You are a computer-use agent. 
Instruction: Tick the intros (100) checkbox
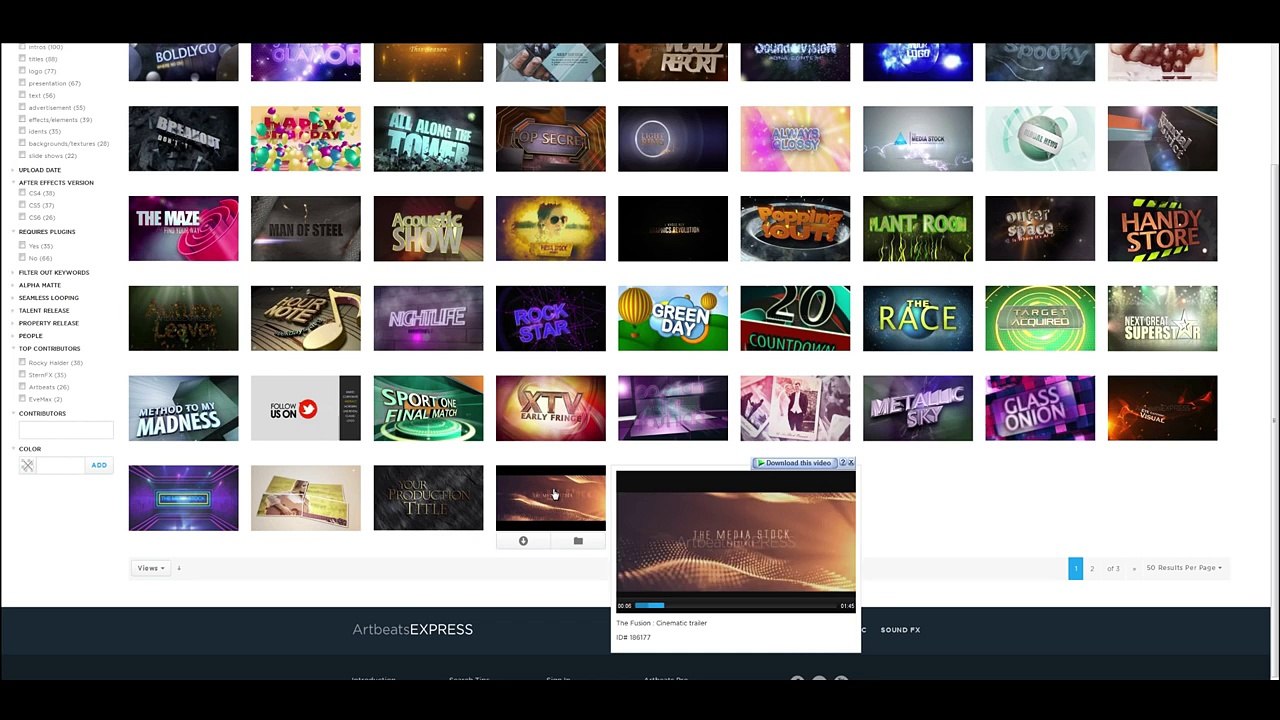tap(23, 47)
